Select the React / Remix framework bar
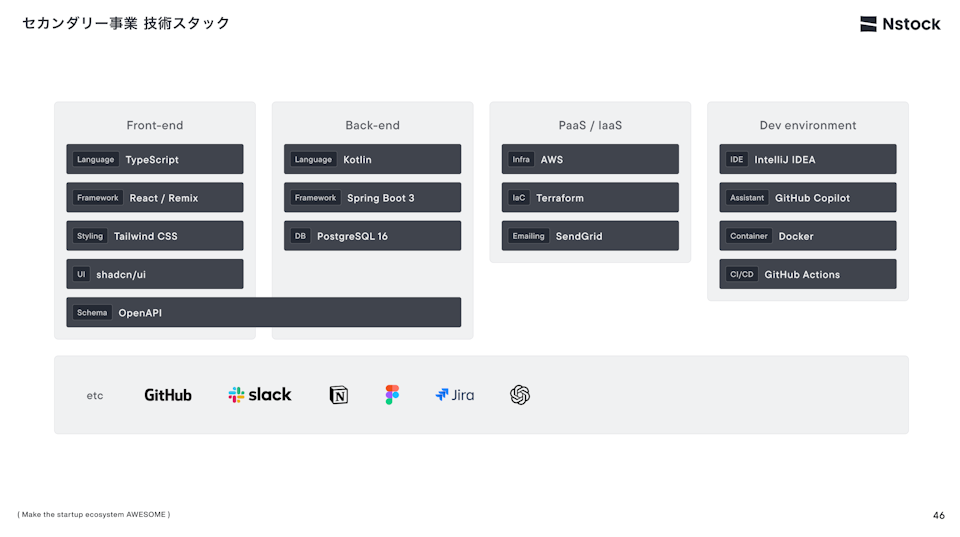The width and height of the screenshot is (960, 537). [x=155, y=198]
